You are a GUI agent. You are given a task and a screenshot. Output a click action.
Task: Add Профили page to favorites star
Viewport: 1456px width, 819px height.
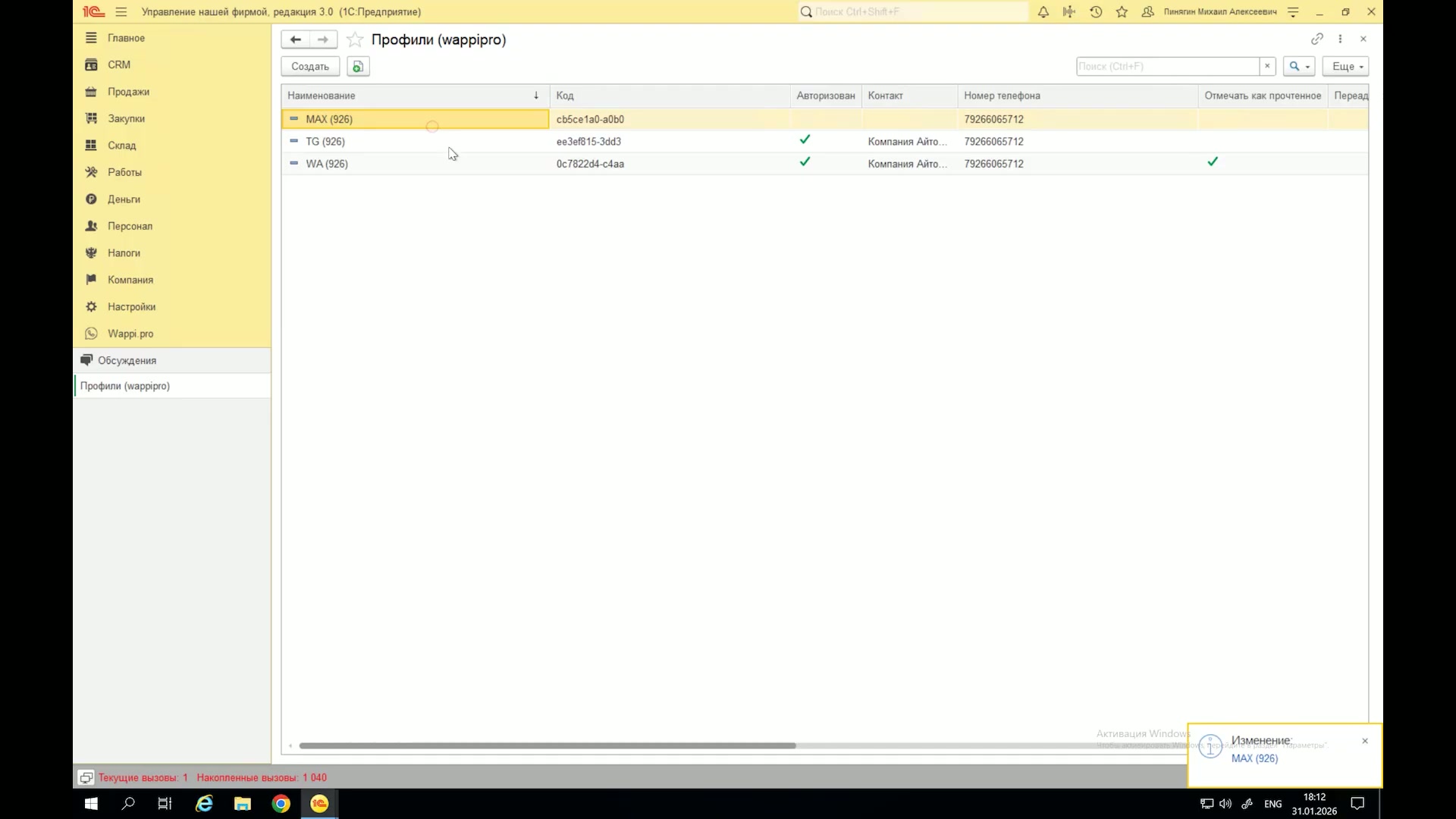click(354, 39)
